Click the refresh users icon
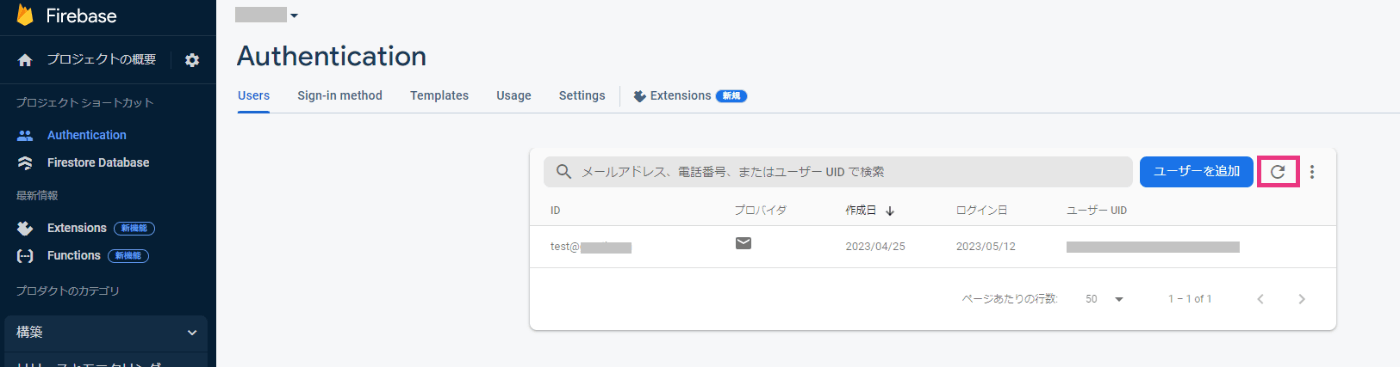This screenshot has height=367, width=1400. [1277, 172]
